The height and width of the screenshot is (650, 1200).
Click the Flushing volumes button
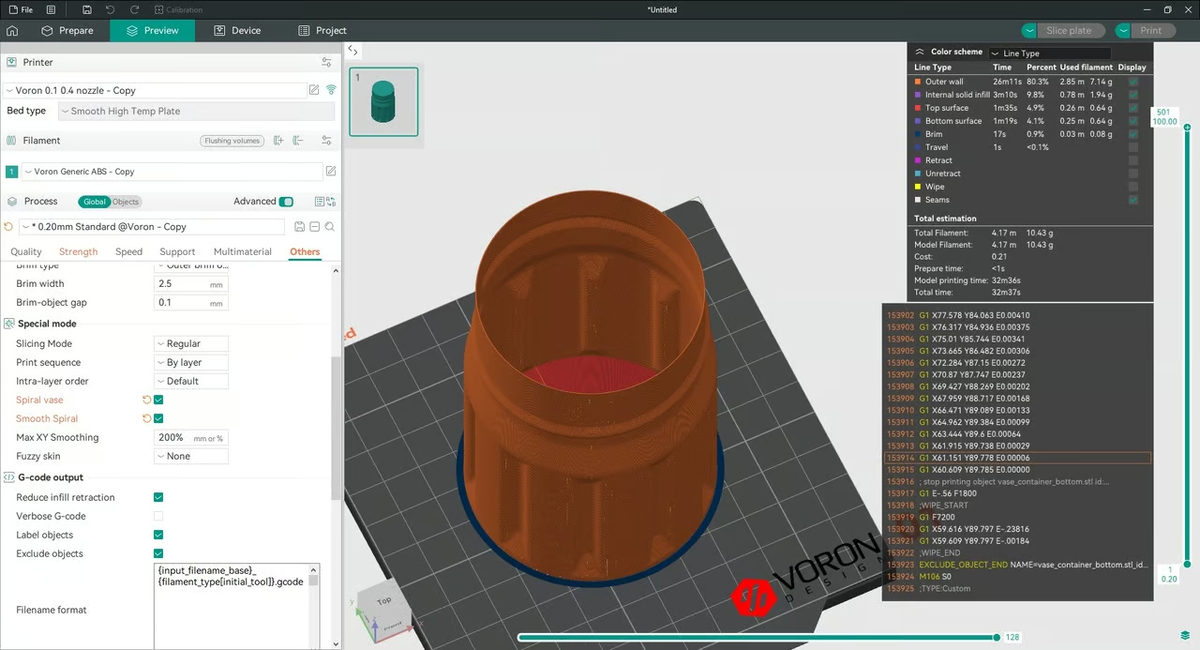click(x=232, y=140)
